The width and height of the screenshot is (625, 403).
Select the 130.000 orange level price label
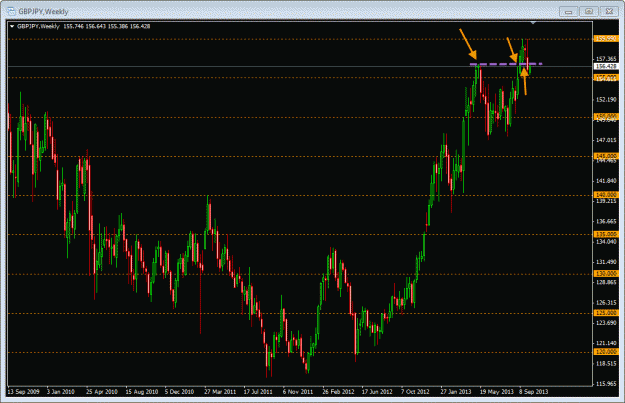point(606,274)
